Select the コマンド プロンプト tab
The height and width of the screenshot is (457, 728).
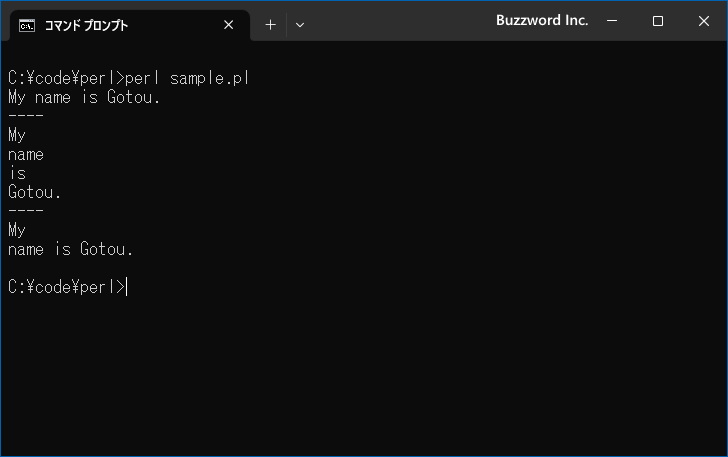point(86,25)
